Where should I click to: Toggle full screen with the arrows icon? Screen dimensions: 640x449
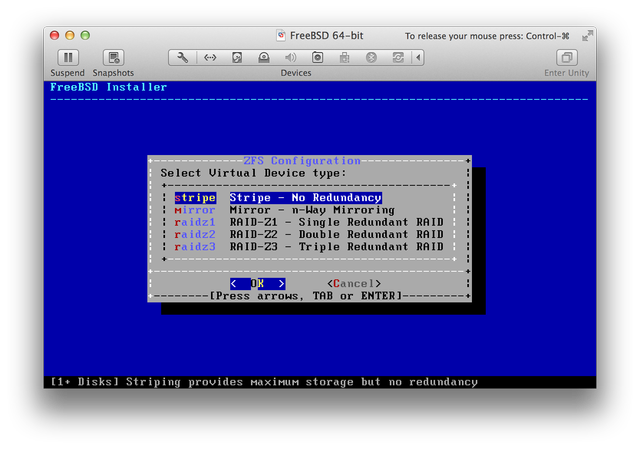pos(587,36)
